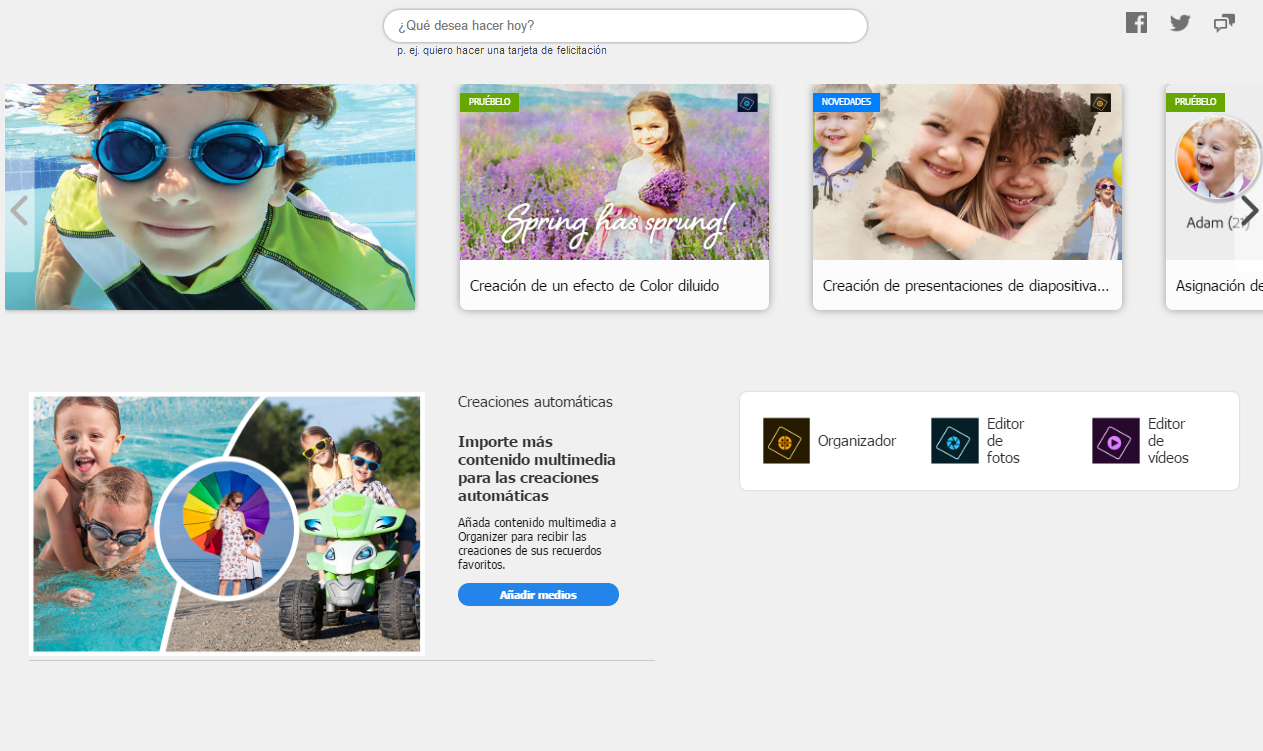Advance carousel with right chevron arrow
The image size is (1263, 751).
click(x=1249, y=211)
